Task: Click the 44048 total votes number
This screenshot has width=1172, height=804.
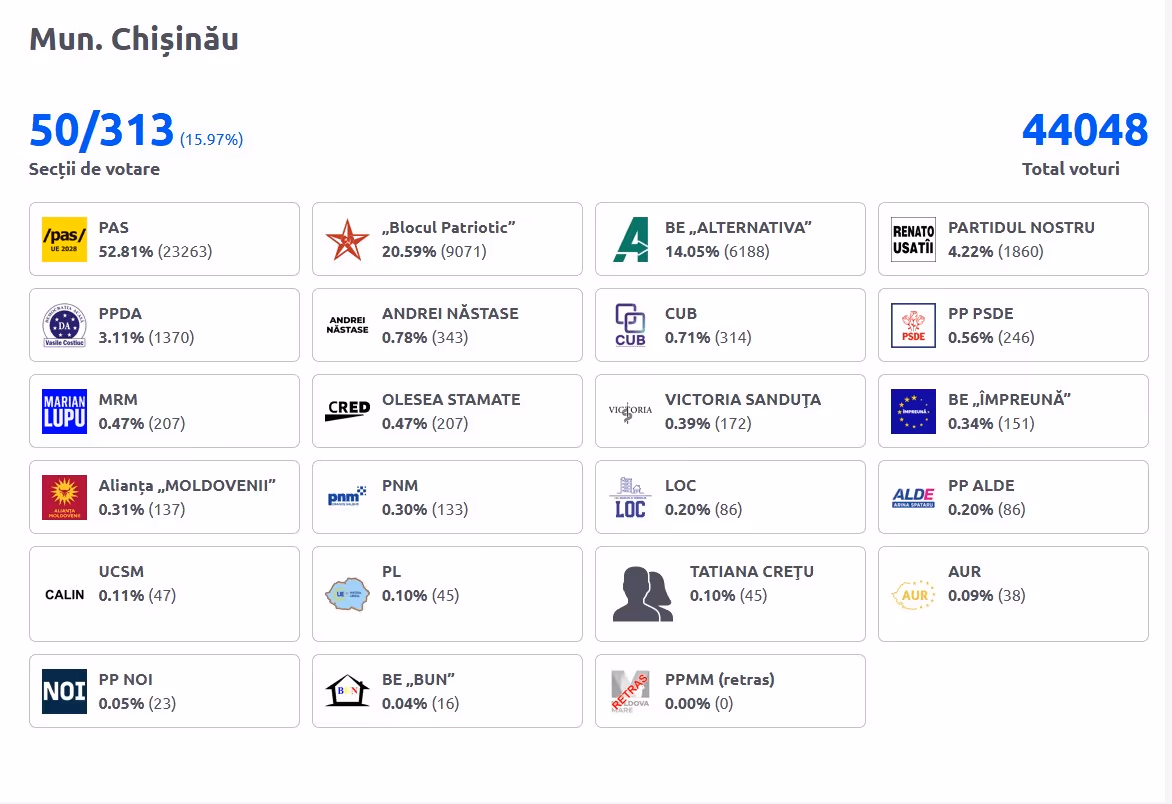Action: point(1085,130)
